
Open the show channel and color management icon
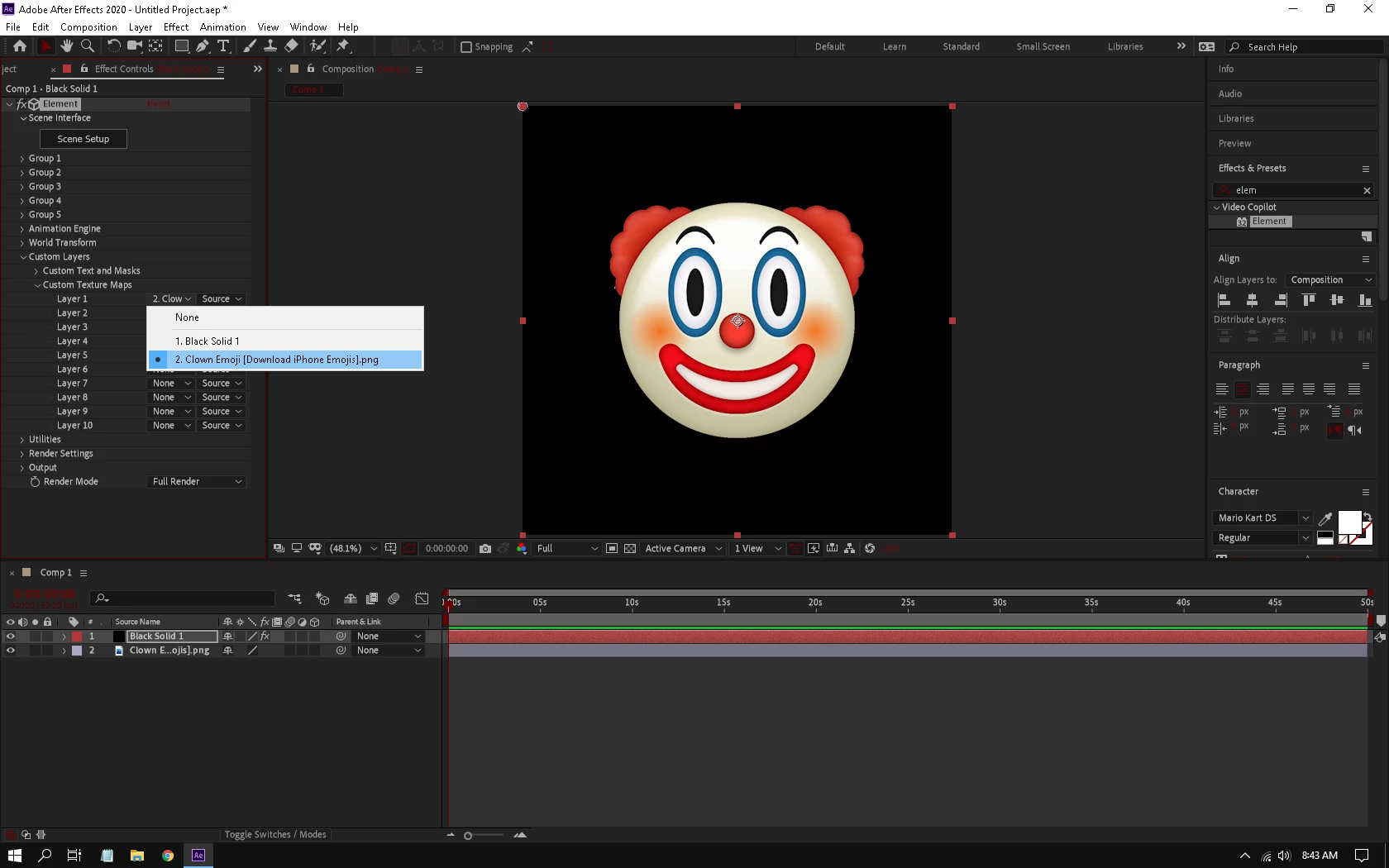click(522, 548)
